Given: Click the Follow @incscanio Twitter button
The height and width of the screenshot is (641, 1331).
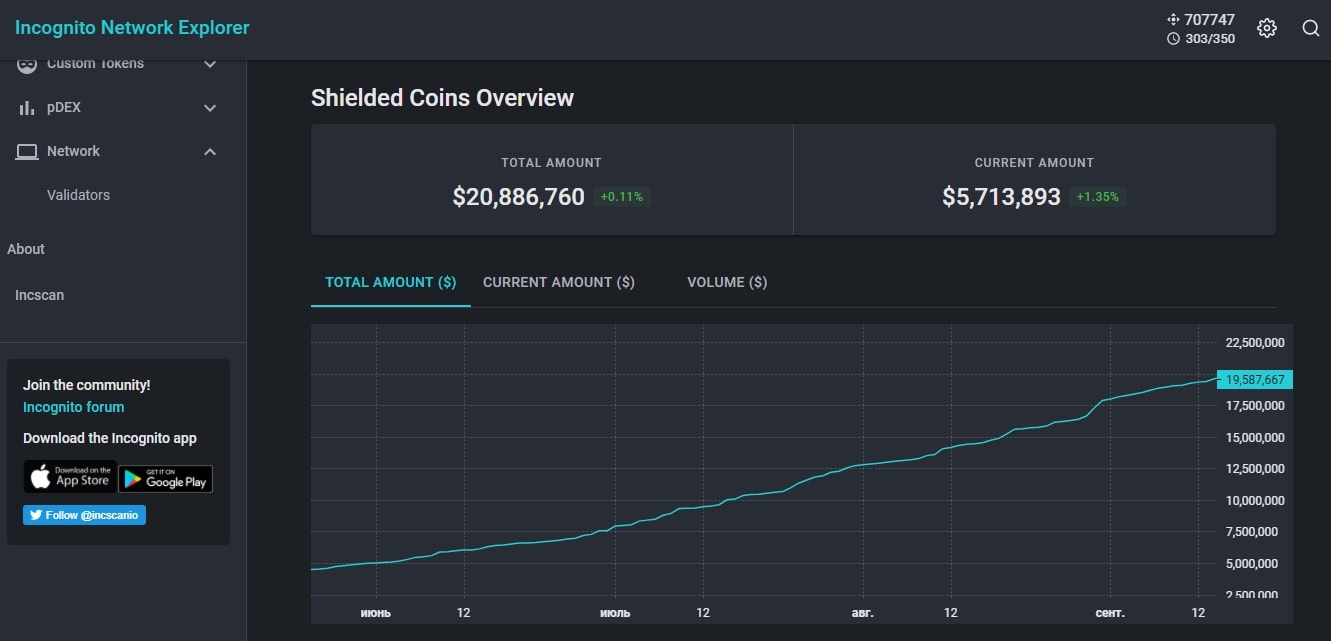Looking at the screenshot, I should [84, 515].
